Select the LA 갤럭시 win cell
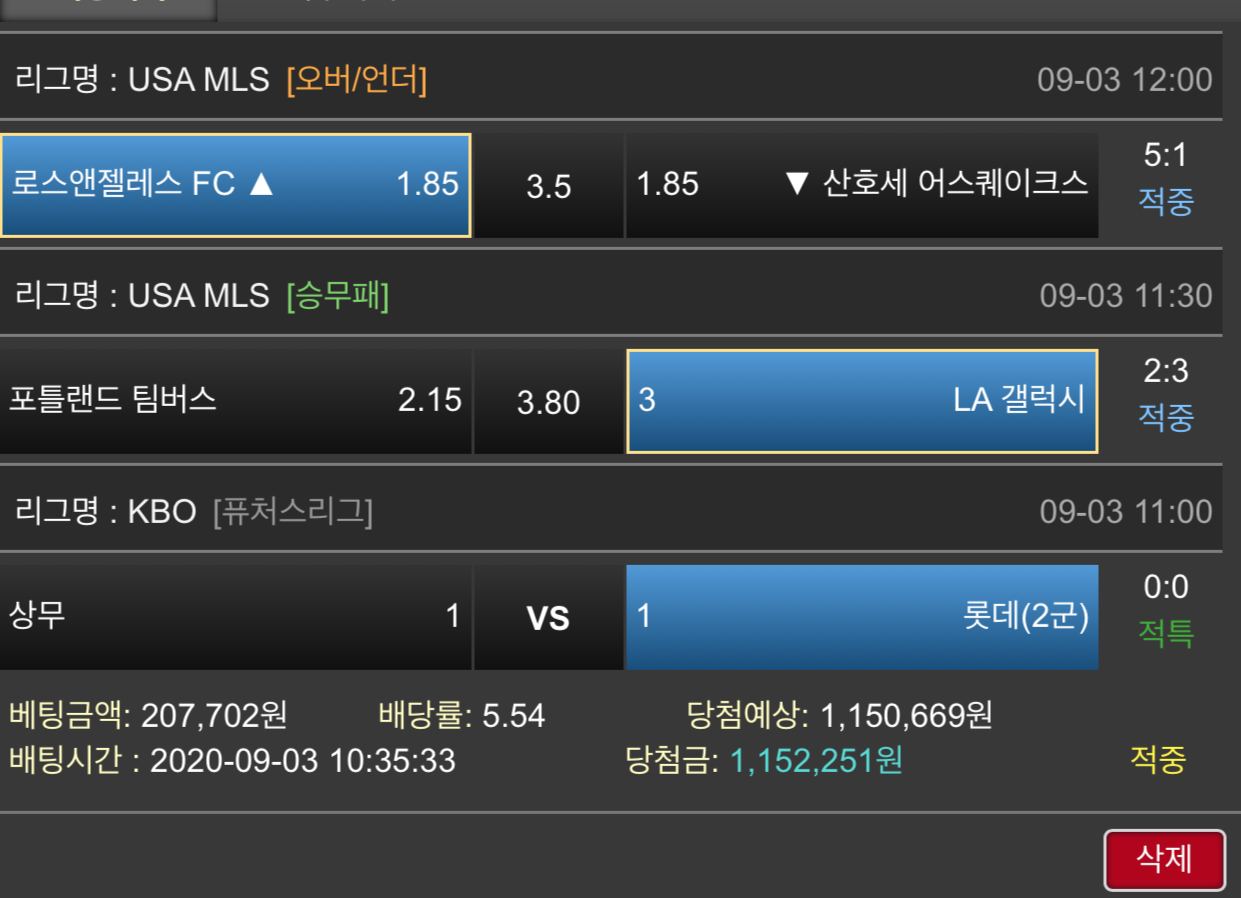Viewport: 1241px width, 898px height. [x=861, y=401]
